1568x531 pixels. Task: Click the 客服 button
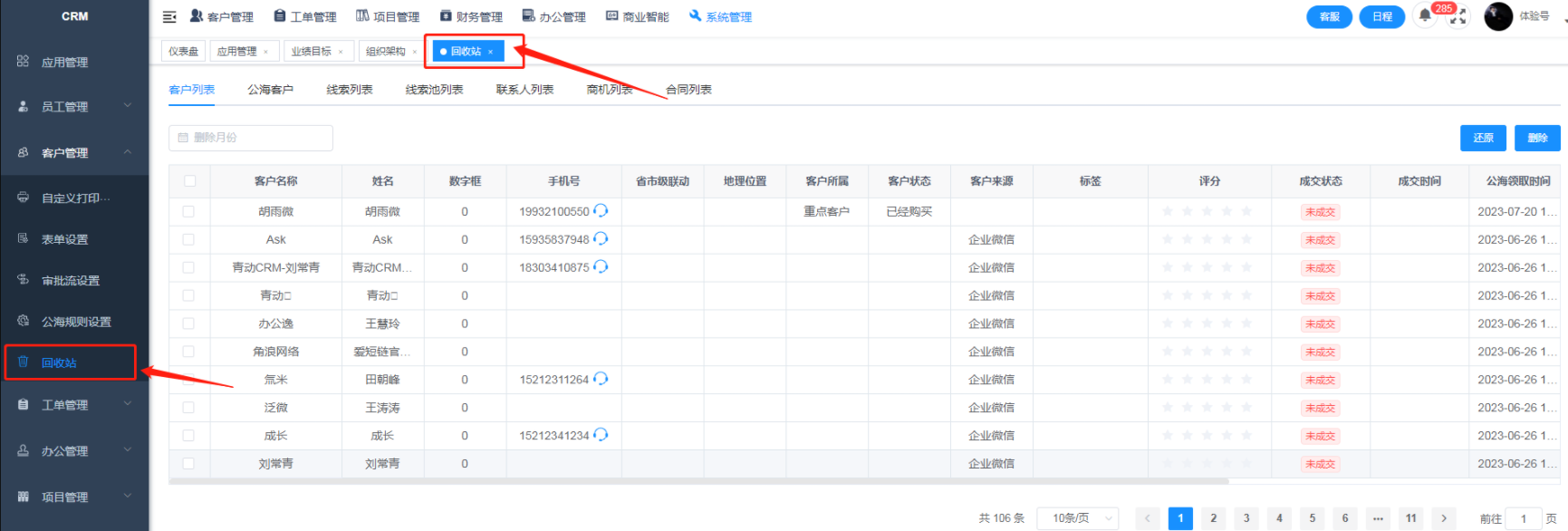point(1329,16)
